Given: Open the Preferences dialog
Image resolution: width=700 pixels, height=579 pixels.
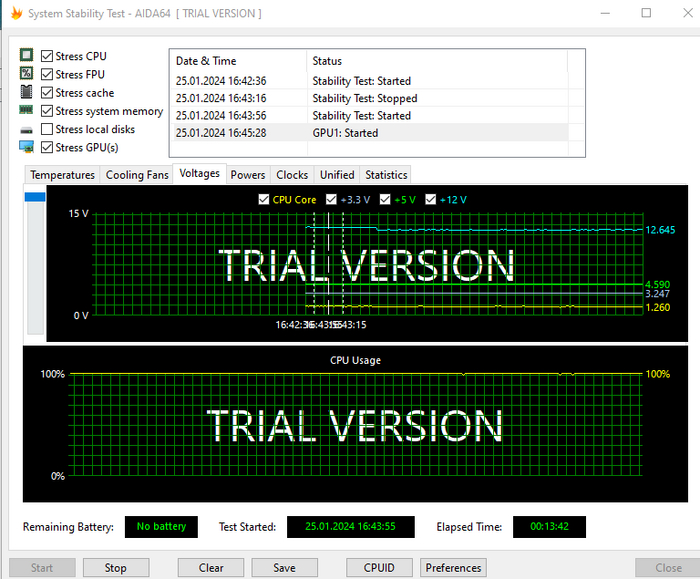Looking at the screenshot, I should (x=453, y=567).
